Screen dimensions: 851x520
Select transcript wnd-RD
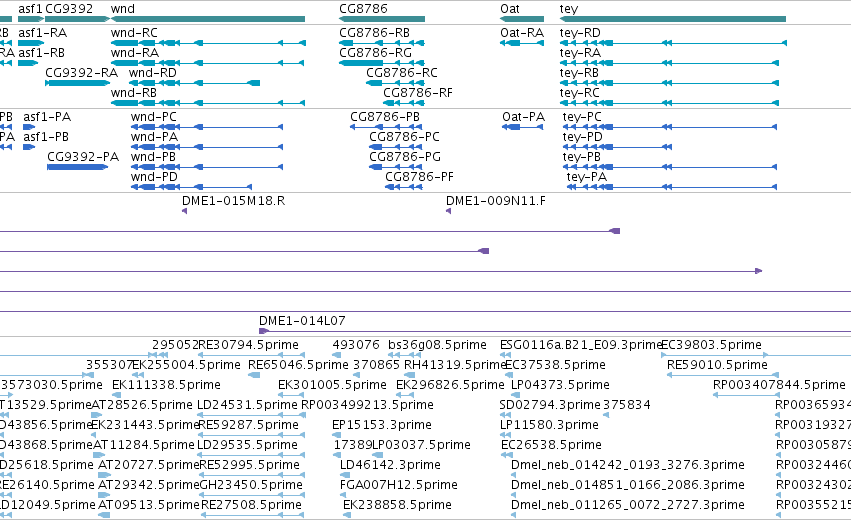click(x=153, y=73)
